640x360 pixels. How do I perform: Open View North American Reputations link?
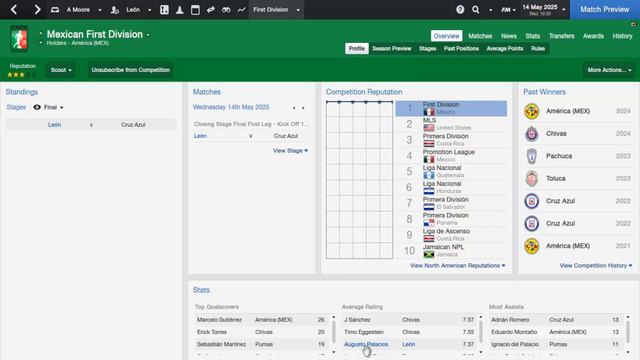coord(458,266)
